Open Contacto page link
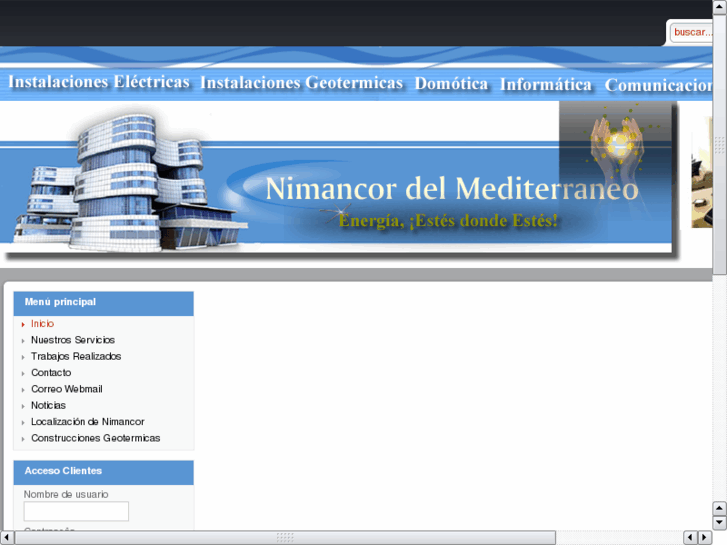727x545 pixels. click(x=51, y=372)
